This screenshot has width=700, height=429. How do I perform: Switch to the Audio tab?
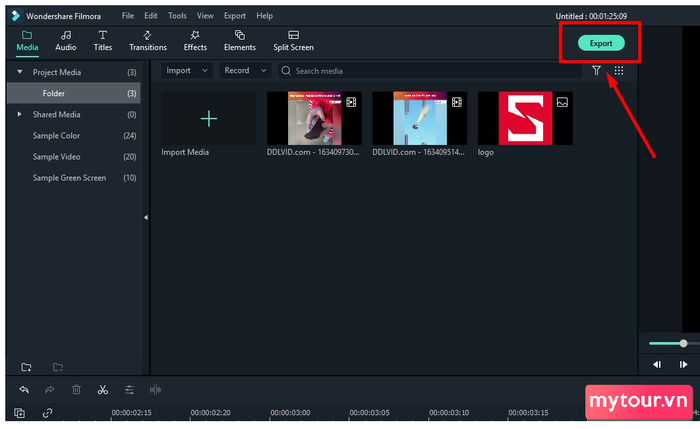(x=66, y=41)
